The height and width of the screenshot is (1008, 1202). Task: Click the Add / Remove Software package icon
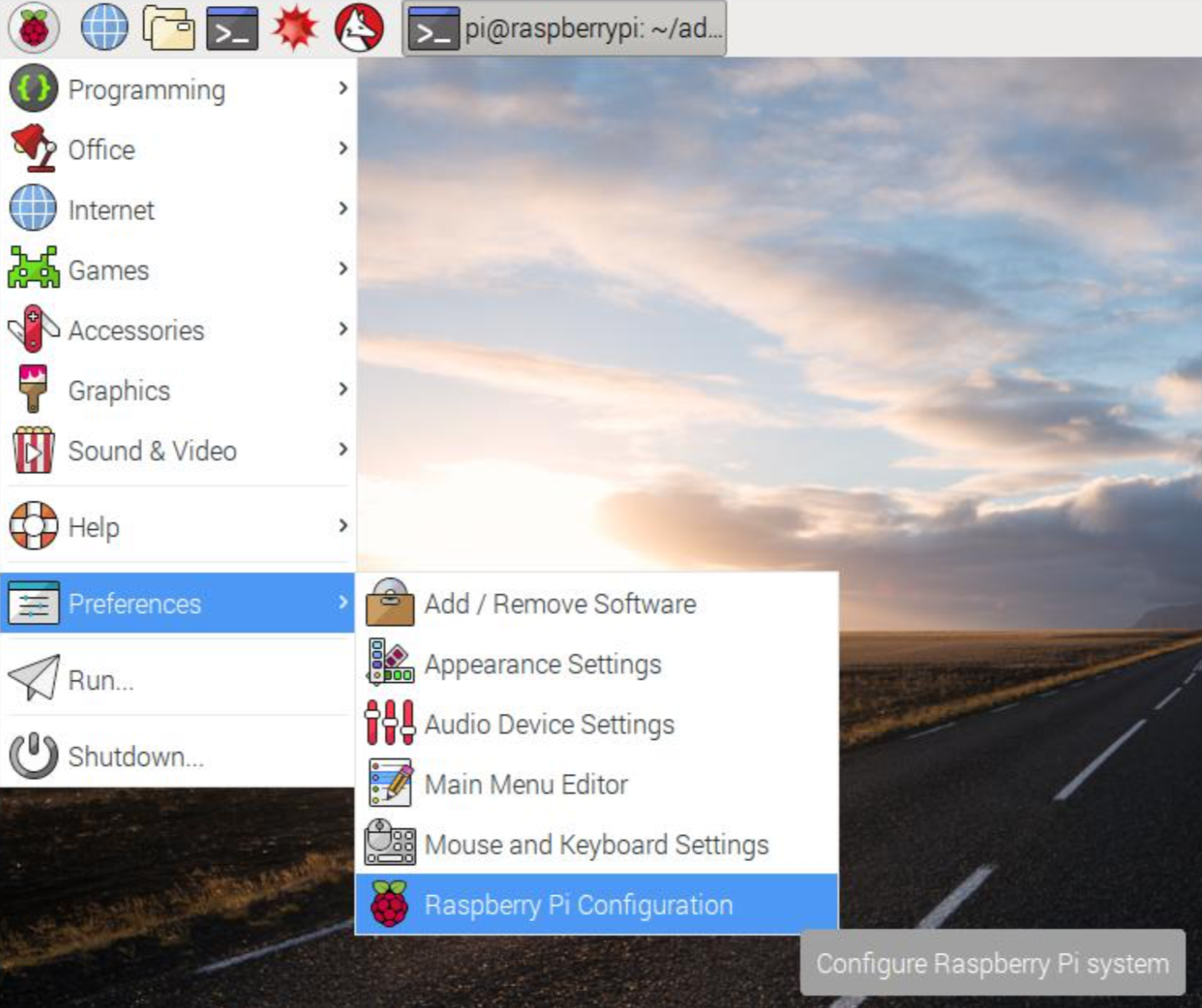pos(390,603)
